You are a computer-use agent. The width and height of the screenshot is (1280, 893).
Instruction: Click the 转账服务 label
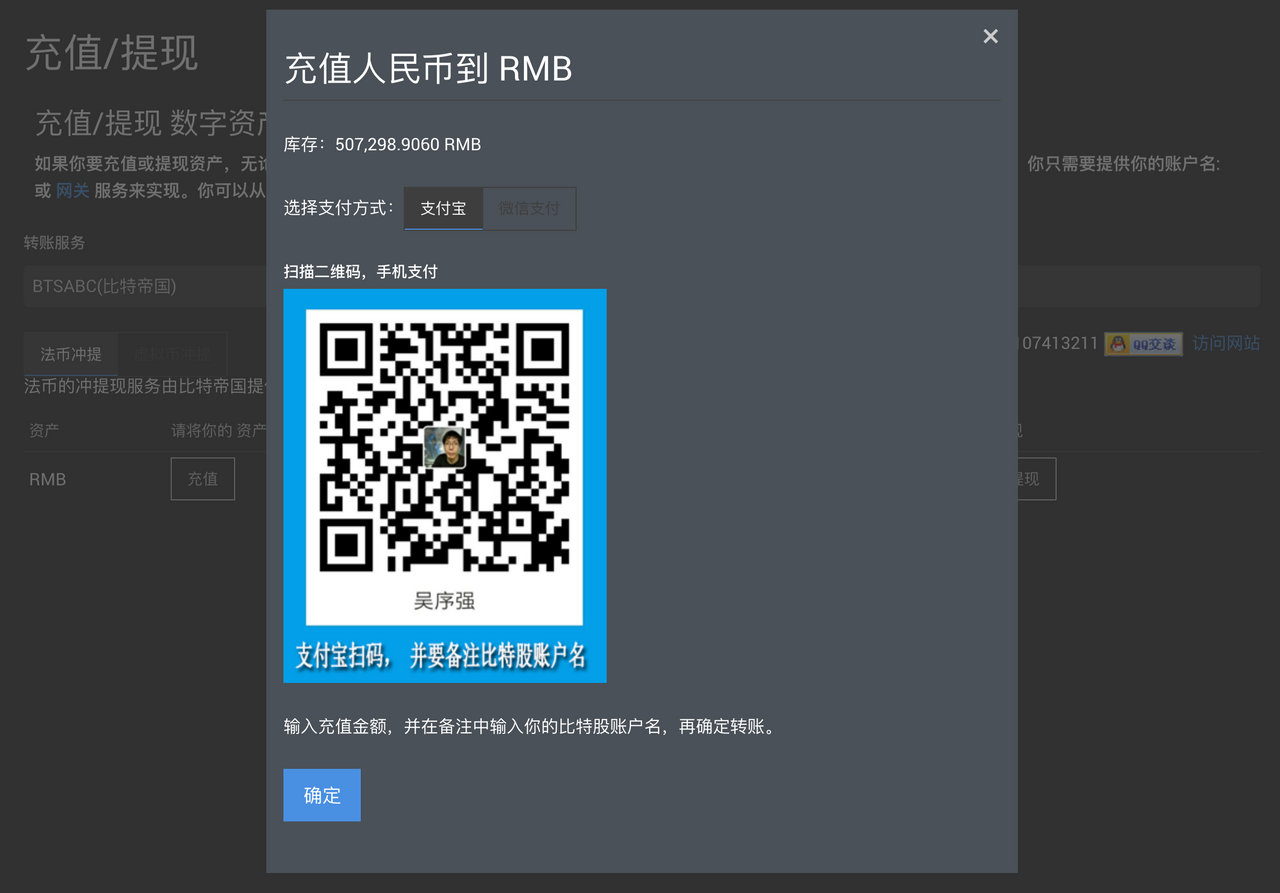click(54, 242)
